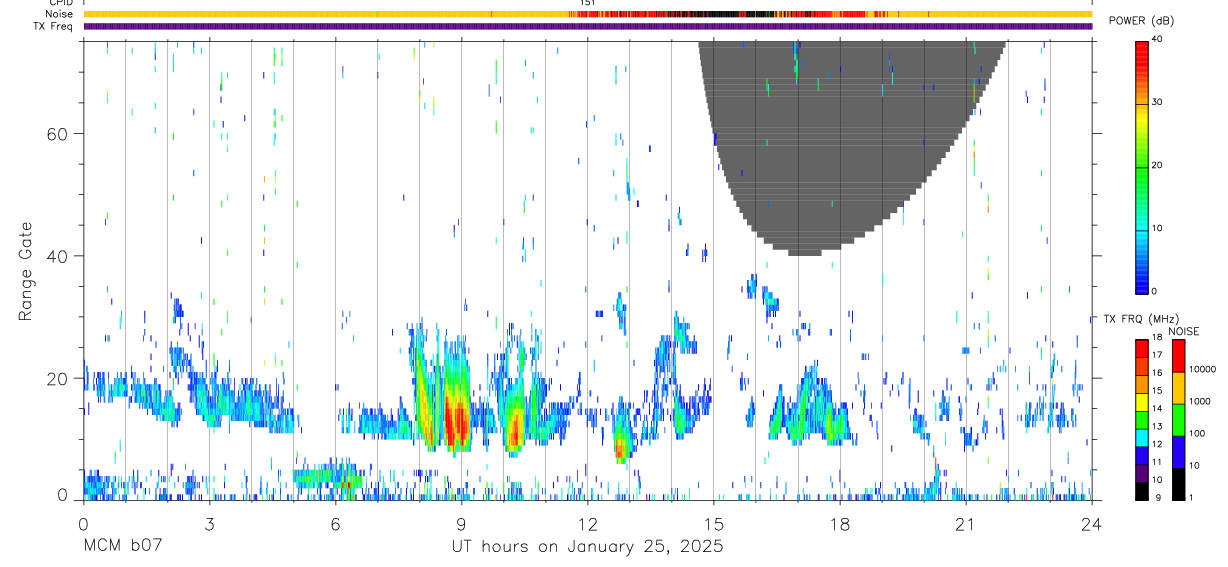This screenshot has width=1228, height=567.
Task: Click the purple TX Freq strip above the plot
Action: tap(587, 26)
